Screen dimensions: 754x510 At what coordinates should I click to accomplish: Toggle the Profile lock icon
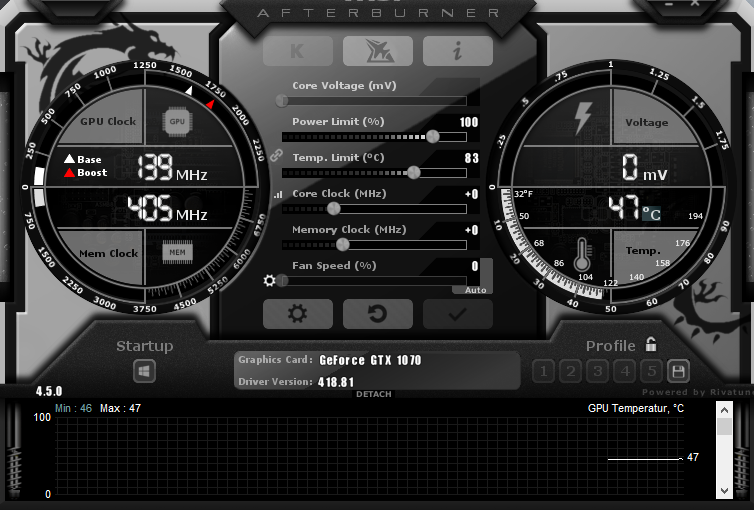[x=651, y=345]
